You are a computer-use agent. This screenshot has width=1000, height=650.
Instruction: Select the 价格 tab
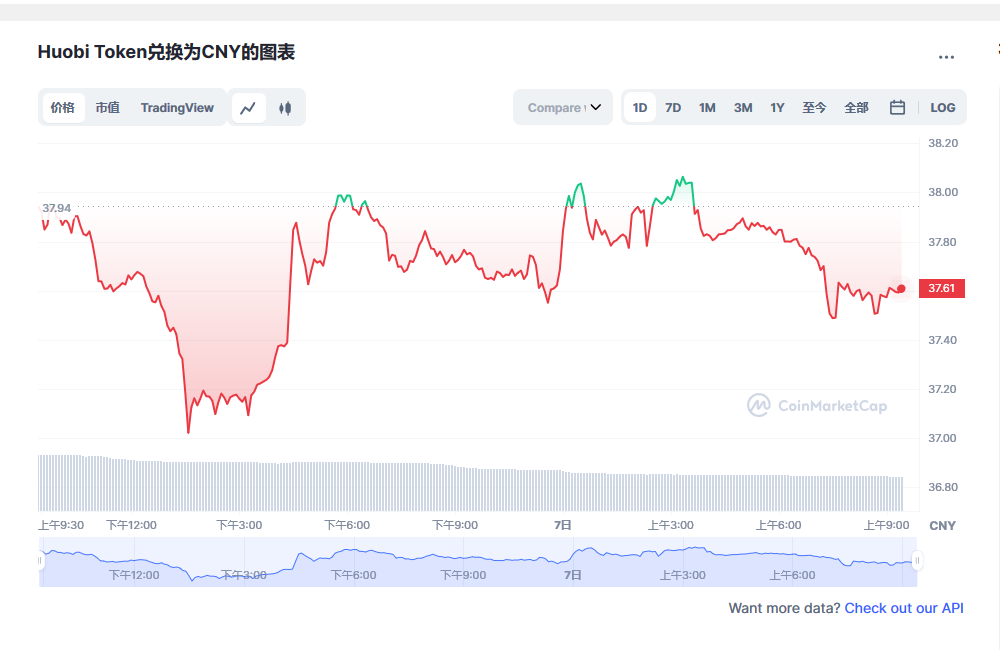coord(62,108)
